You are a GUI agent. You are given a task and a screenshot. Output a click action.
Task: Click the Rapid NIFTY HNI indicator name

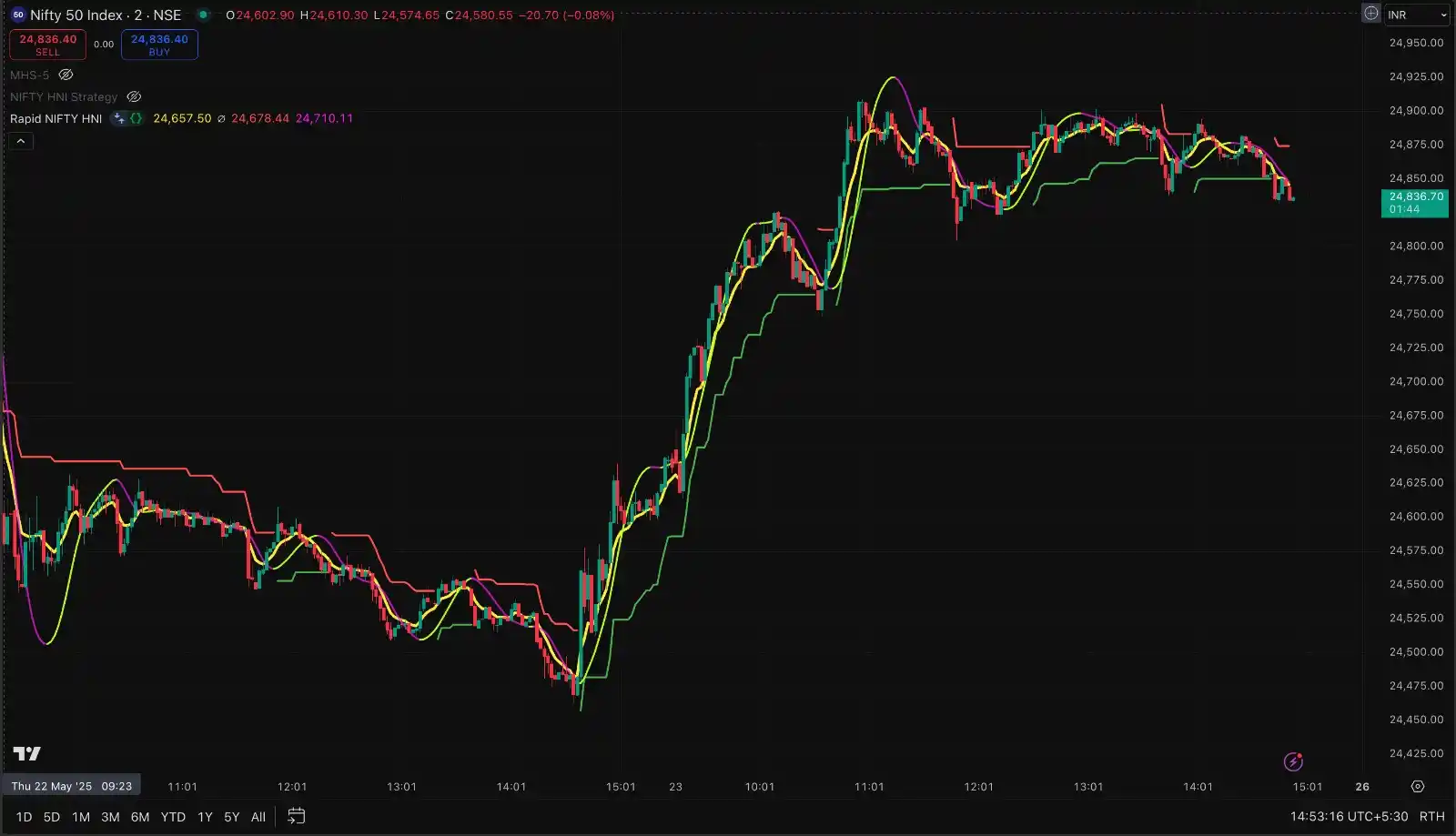click(56, 118)
